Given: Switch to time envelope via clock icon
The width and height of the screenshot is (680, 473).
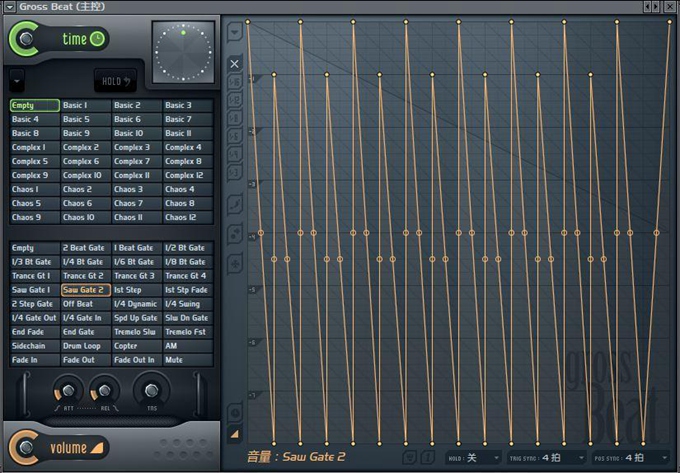Looking at the screenshot, I should [x=235, y=412].
